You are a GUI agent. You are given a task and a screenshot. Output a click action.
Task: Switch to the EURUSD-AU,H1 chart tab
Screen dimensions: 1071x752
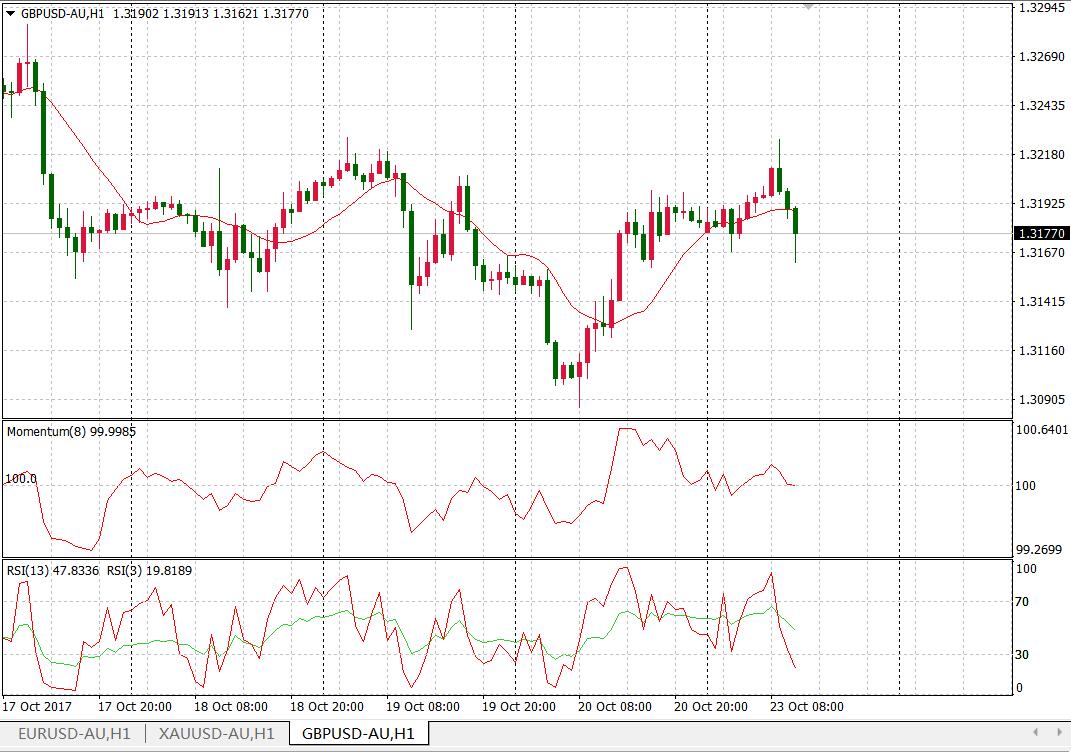[74, 734]
